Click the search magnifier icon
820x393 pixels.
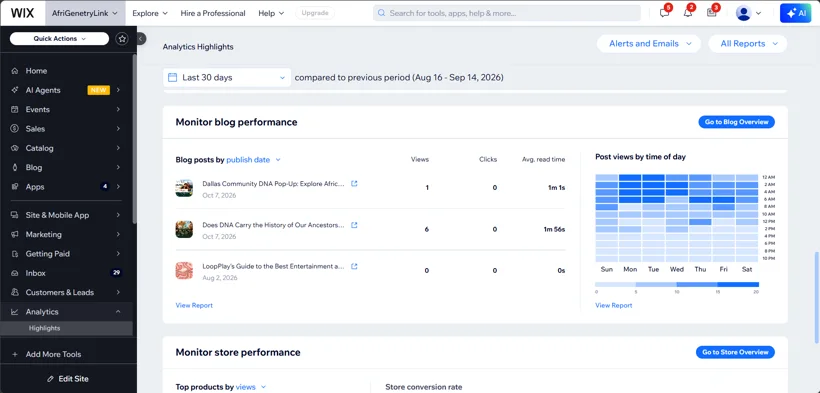(382, 13)
